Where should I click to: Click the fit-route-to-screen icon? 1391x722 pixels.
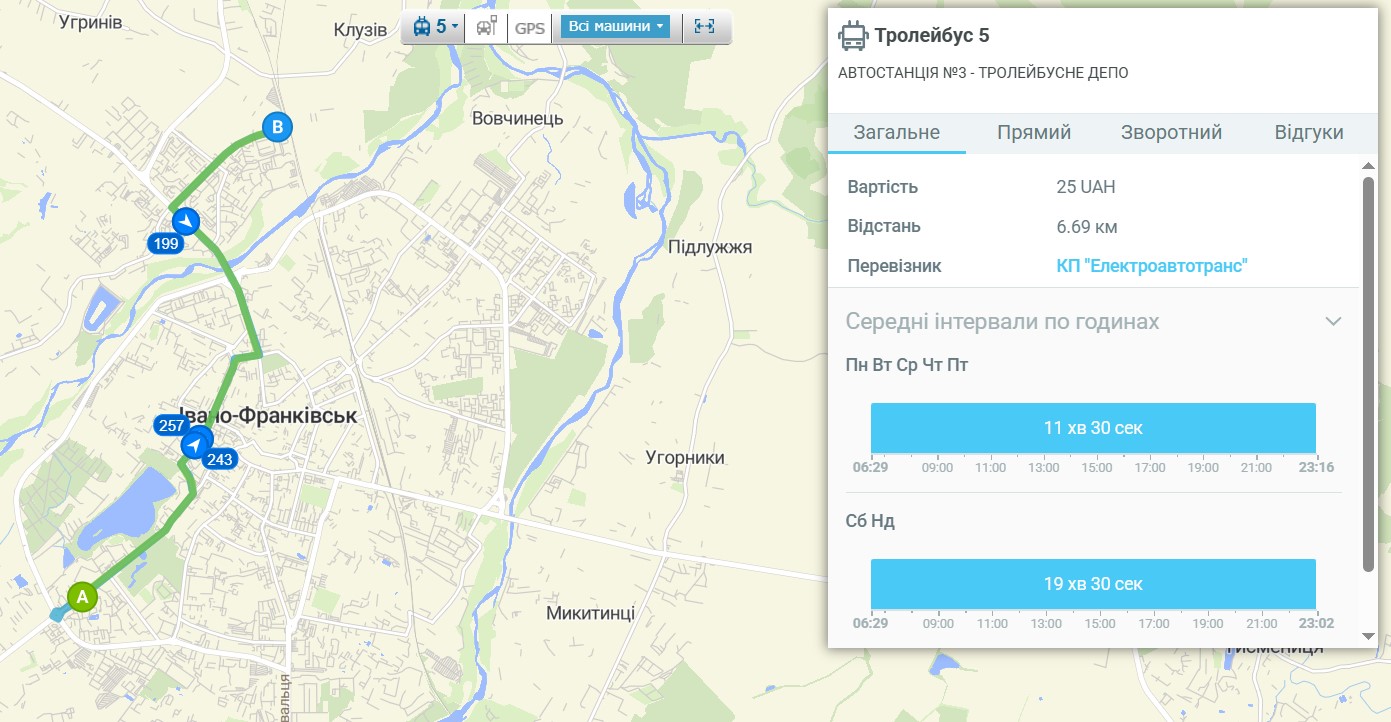705,27
